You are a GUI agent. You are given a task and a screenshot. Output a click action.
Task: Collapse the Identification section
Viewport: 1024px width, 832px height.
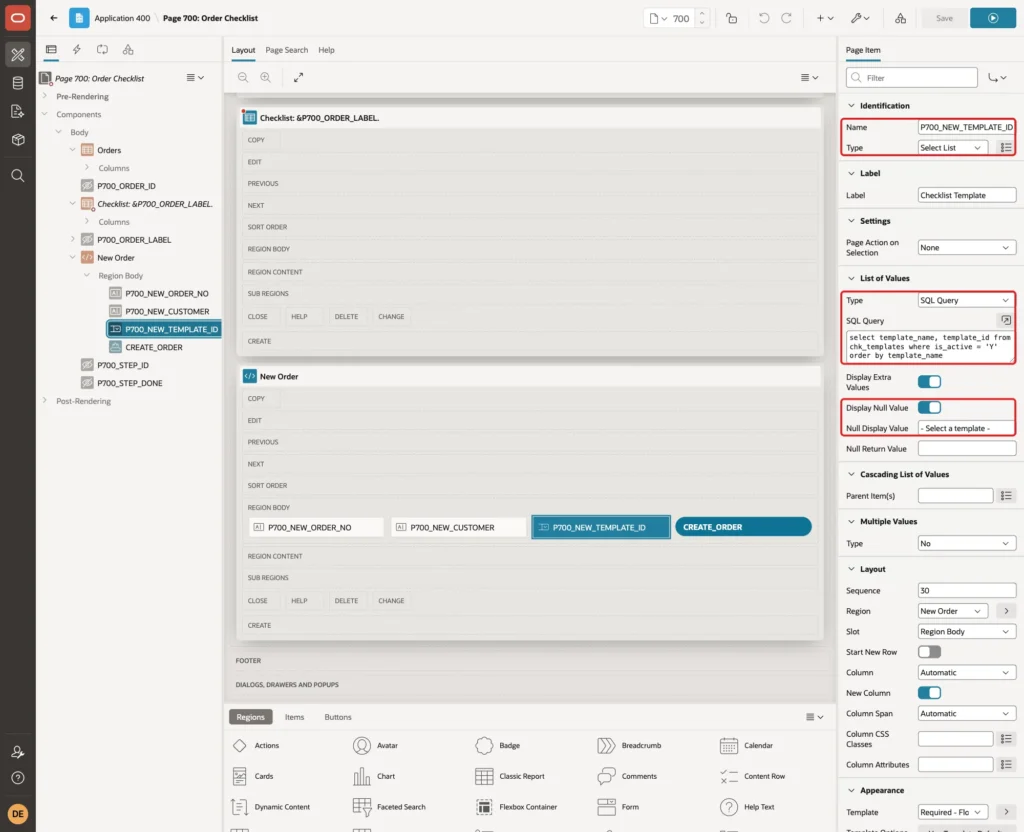pyautogui.click(x=851, y=105)
